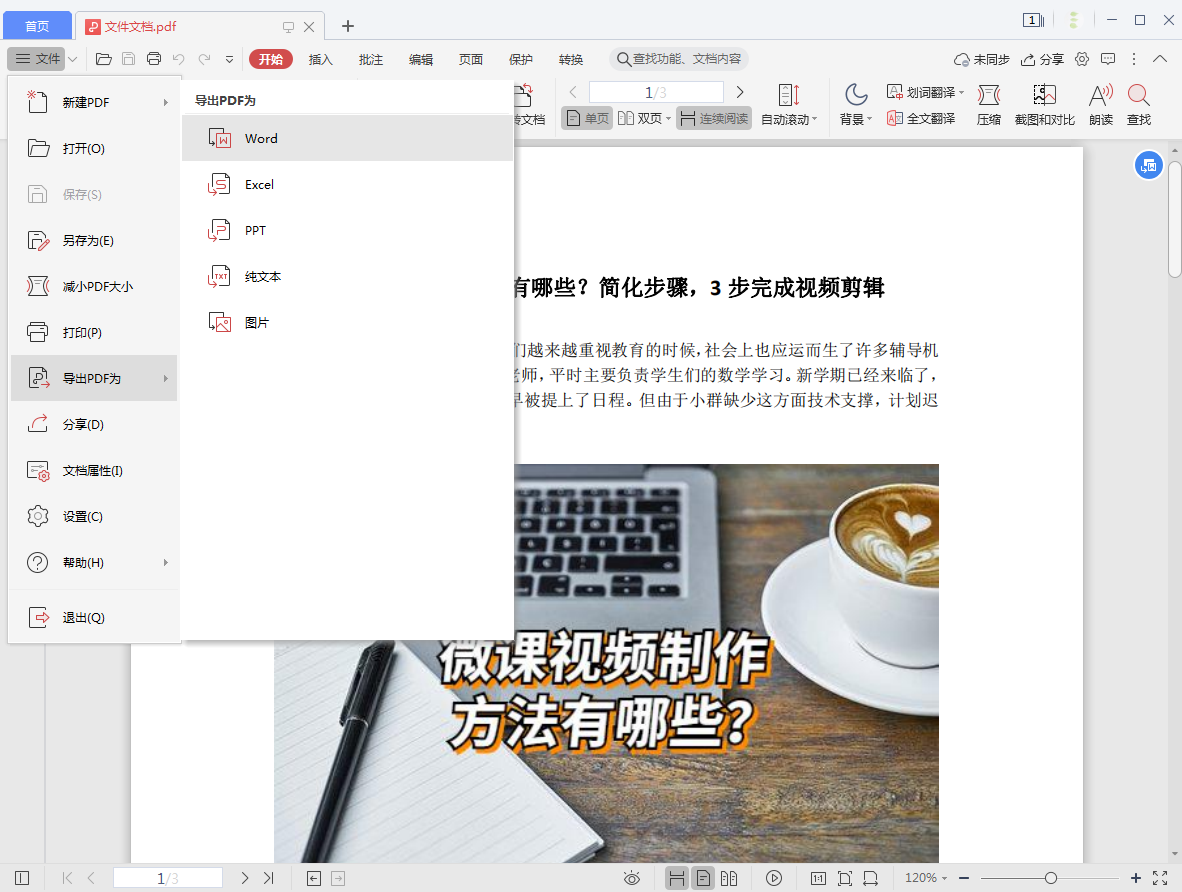Open a new tab with plus button
Image resolution: width=1182 pixels, height=892 pixels.
coord(348,26)
